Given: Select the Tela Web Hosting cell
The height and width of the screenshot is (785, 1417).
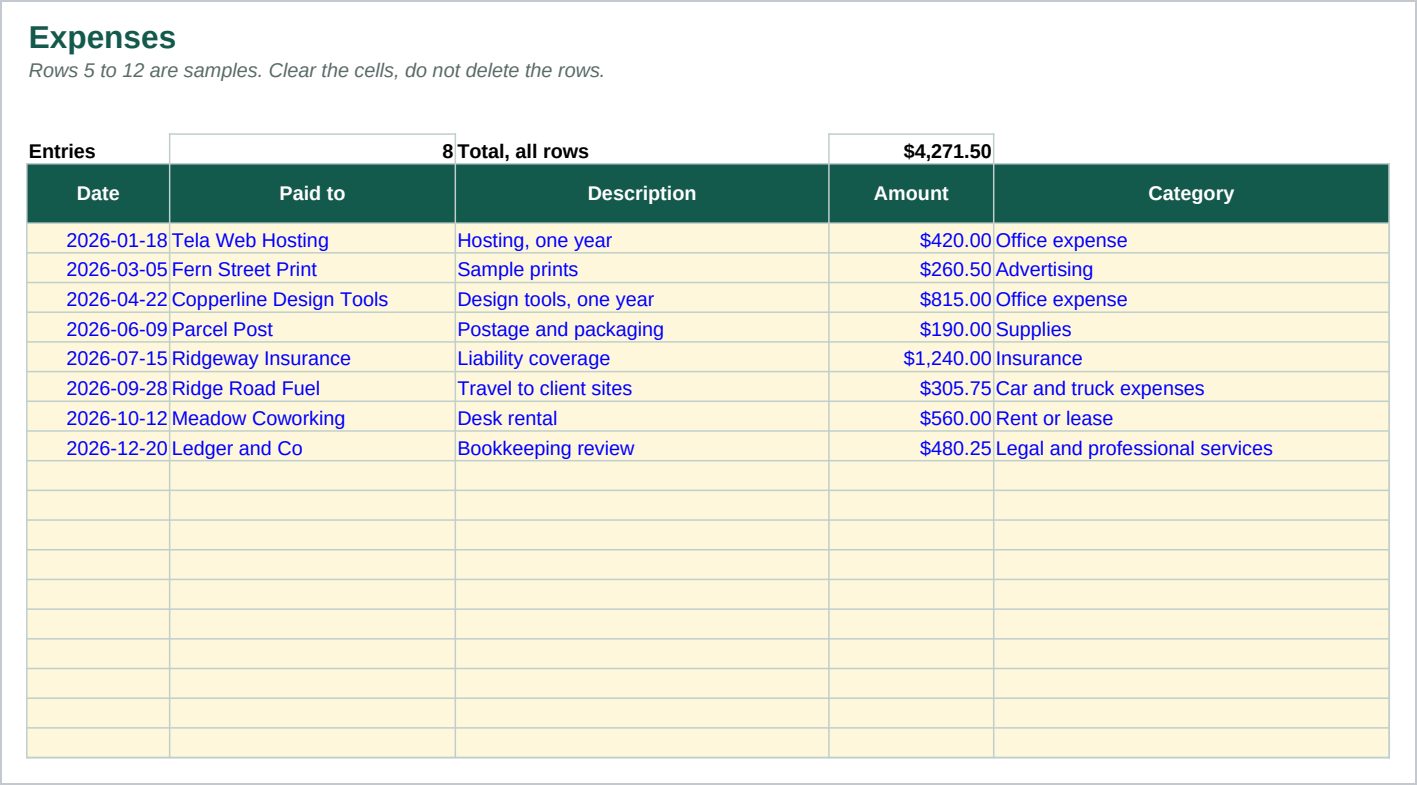Looking at the screenshot, I should (312, 240).
